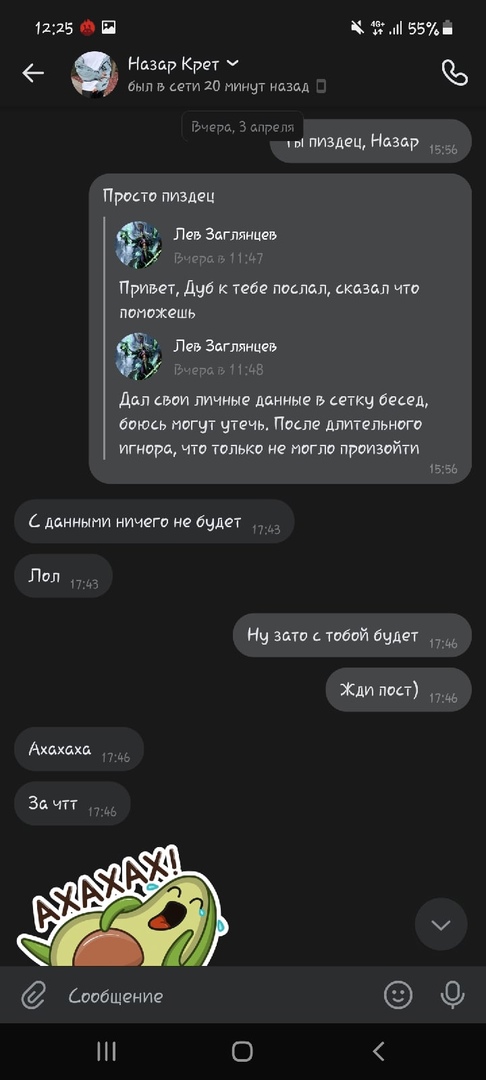The width and height of the screenshot is (486, 1080).
Task: Tap the 'Ну зато с тобой будет' message
Action: (352, 635)
